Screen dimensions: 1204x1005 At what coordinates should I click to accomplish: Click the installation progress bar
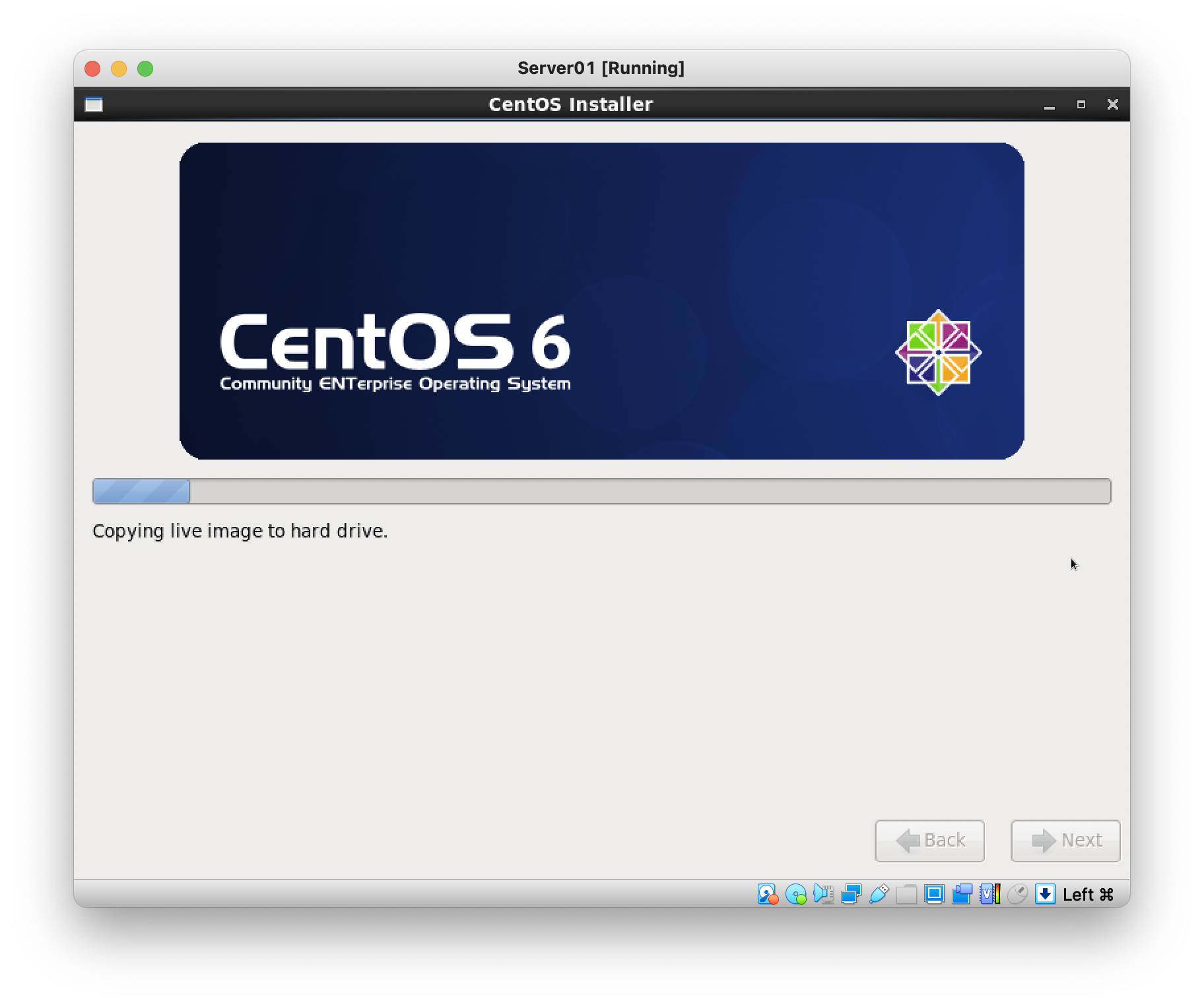[602, 491]
